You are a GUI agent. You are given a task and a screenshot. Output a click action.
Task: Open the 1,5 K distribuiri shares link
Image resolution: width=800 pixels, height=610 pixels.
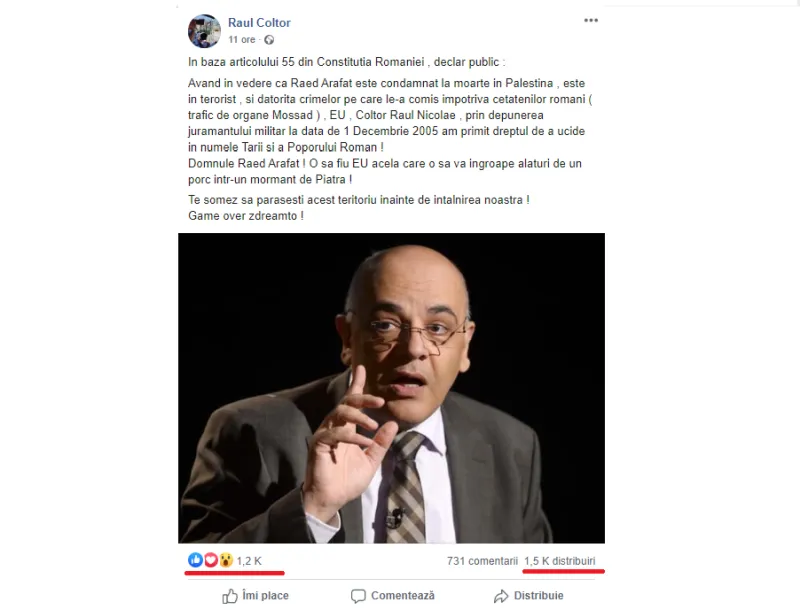560,561
